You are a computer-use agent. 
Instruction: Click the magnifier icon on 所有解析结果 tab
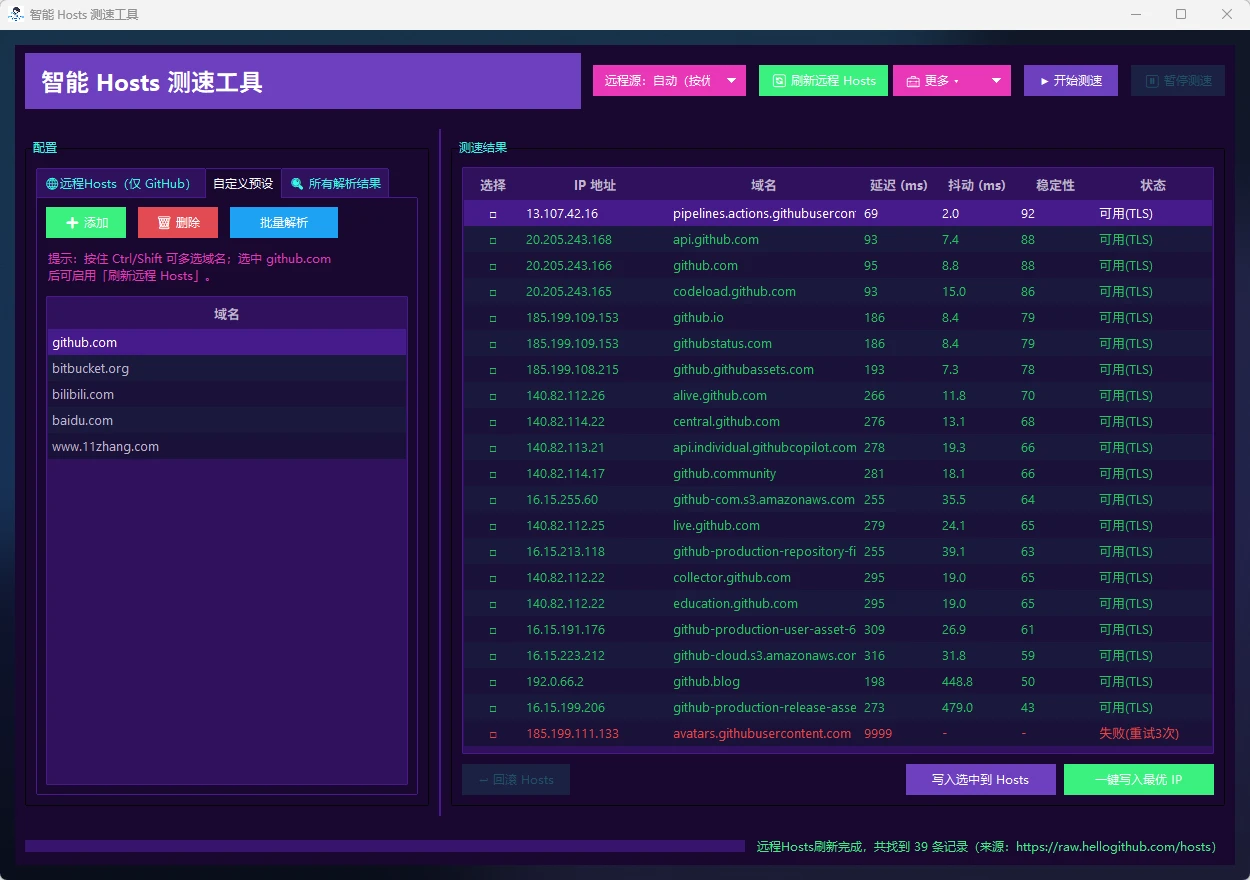point(296,184)
